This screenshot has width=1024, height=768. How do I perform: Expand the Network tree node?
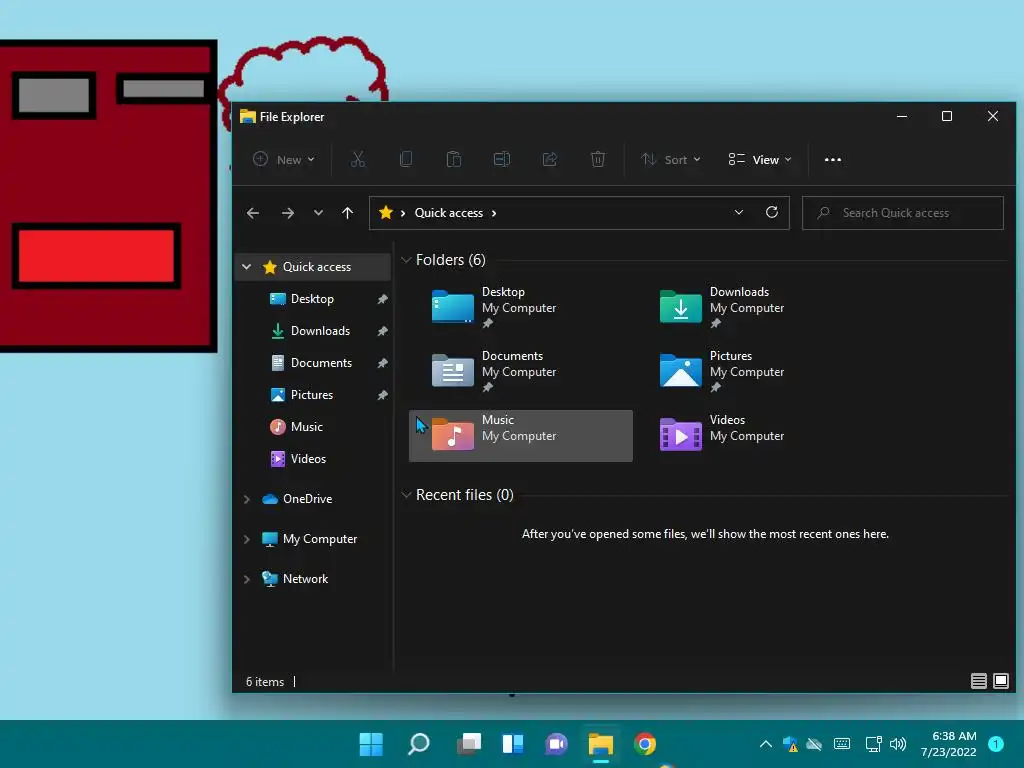pyautogui.click(x=247, y=579)
